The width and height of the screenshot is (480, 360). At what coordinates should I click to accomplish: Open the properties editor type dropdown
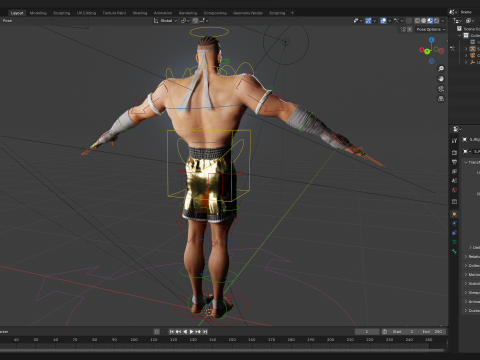click(456, 129)
